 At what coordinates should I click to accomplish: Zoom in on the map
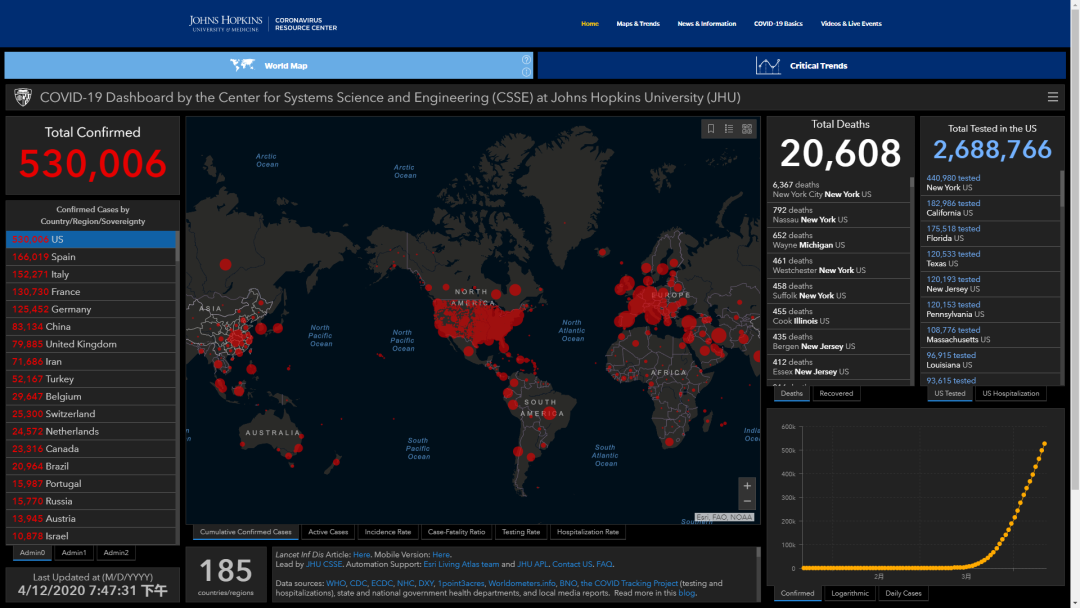click(746, 485)
